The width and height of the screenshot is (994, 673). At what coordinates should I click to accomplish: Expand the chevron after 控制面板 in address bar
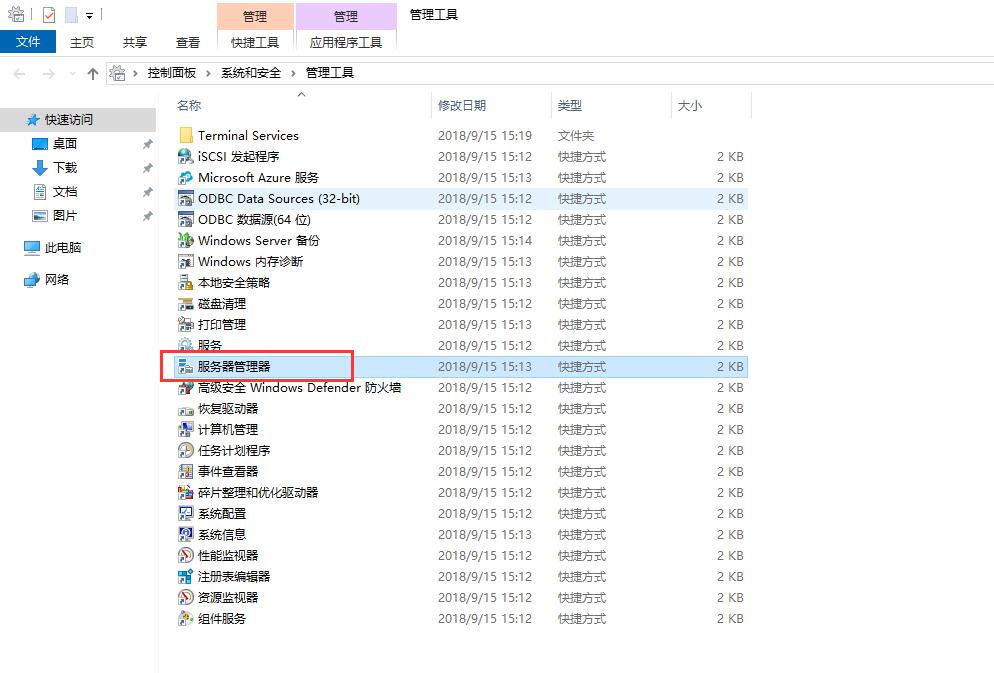click(208, 74)
